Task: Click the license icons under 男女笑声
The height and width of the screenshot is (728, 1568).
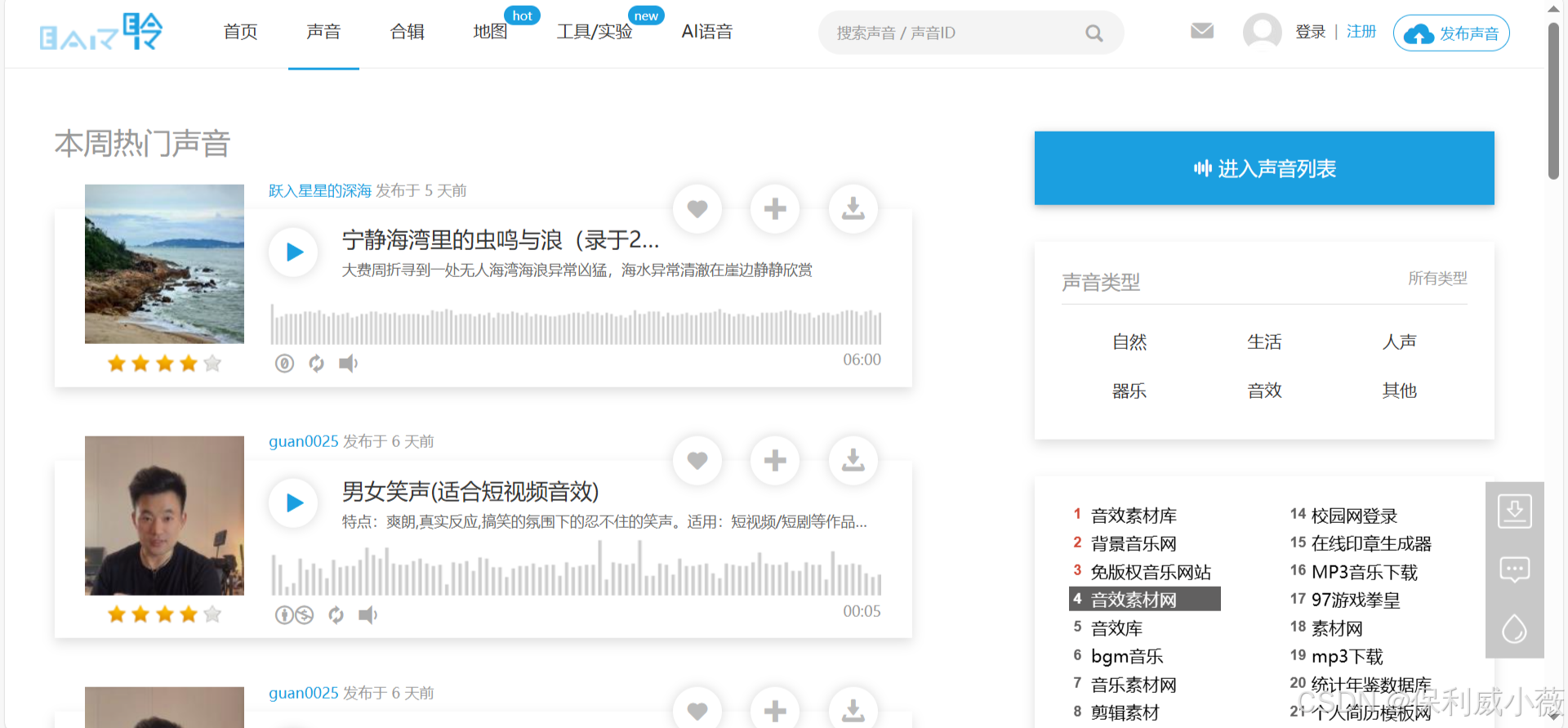Action: click(294, 615)
